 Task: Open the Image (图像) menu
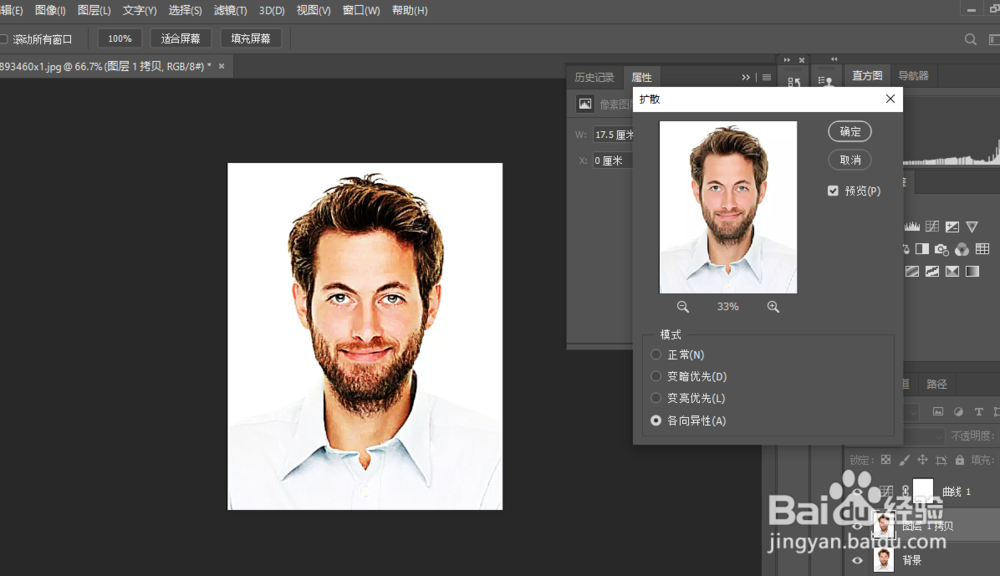(x=50, y=10)
